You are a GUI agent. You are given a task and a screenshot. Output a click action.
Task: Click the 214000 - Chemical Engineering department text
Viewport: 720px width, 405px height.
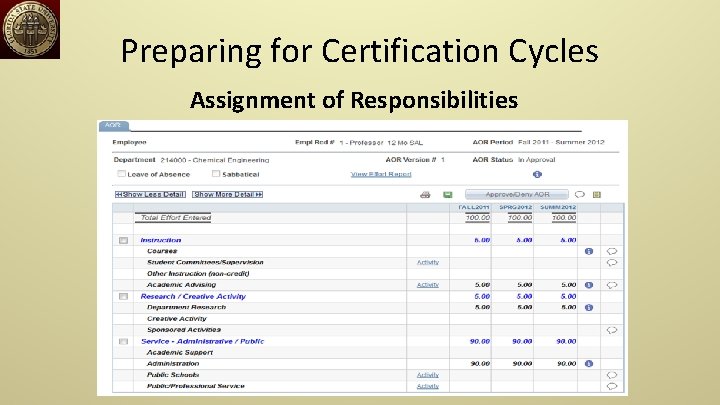(x=215, y=160)
